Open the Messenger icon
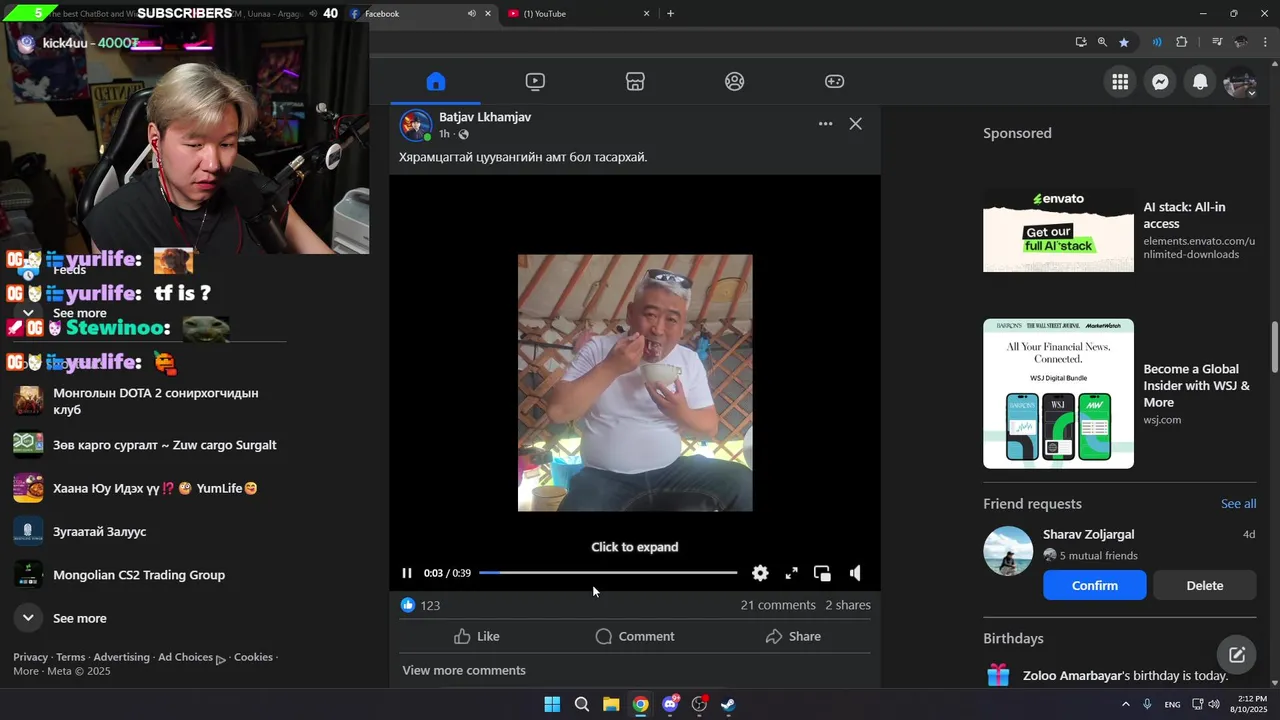1280x720 pixels. [1160, 82]
